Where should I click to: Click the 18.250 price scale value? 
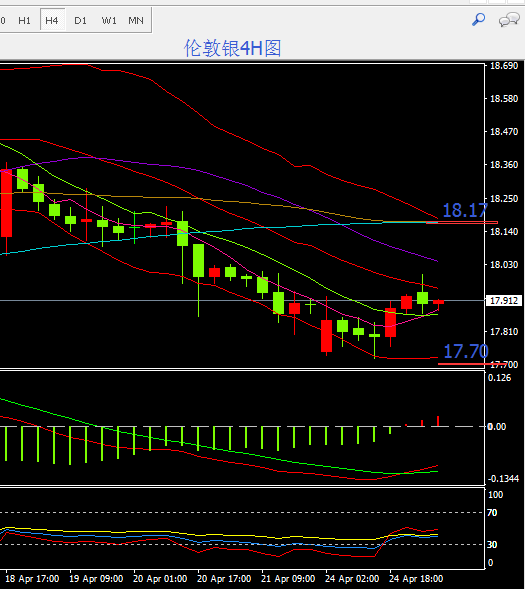pos(504,198)
